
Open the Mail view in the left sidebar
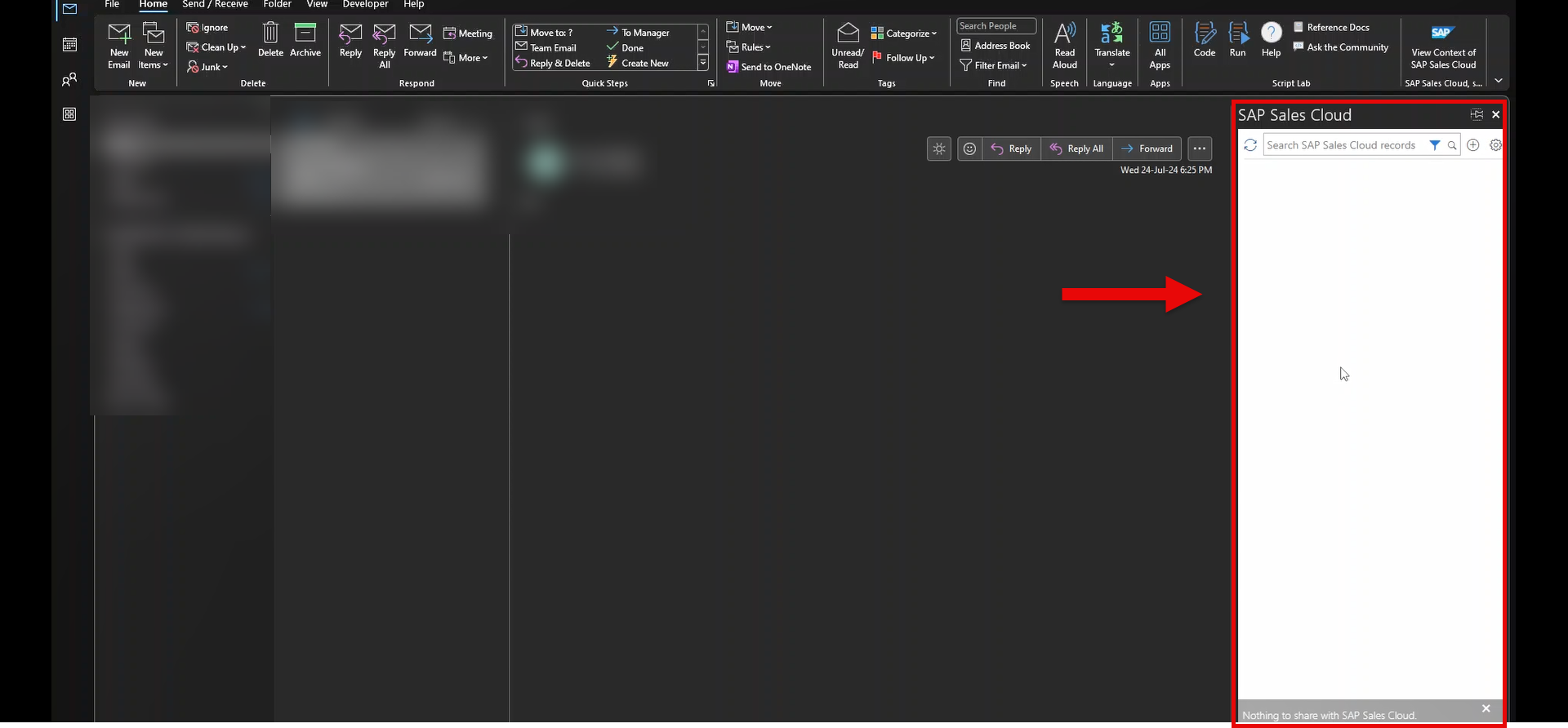tap(69, 9)
